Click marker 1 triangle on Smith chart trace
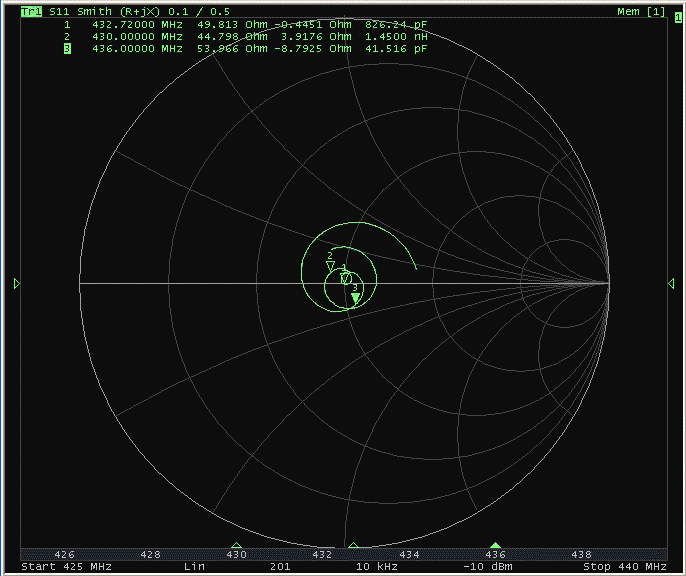 coord(345,278)
